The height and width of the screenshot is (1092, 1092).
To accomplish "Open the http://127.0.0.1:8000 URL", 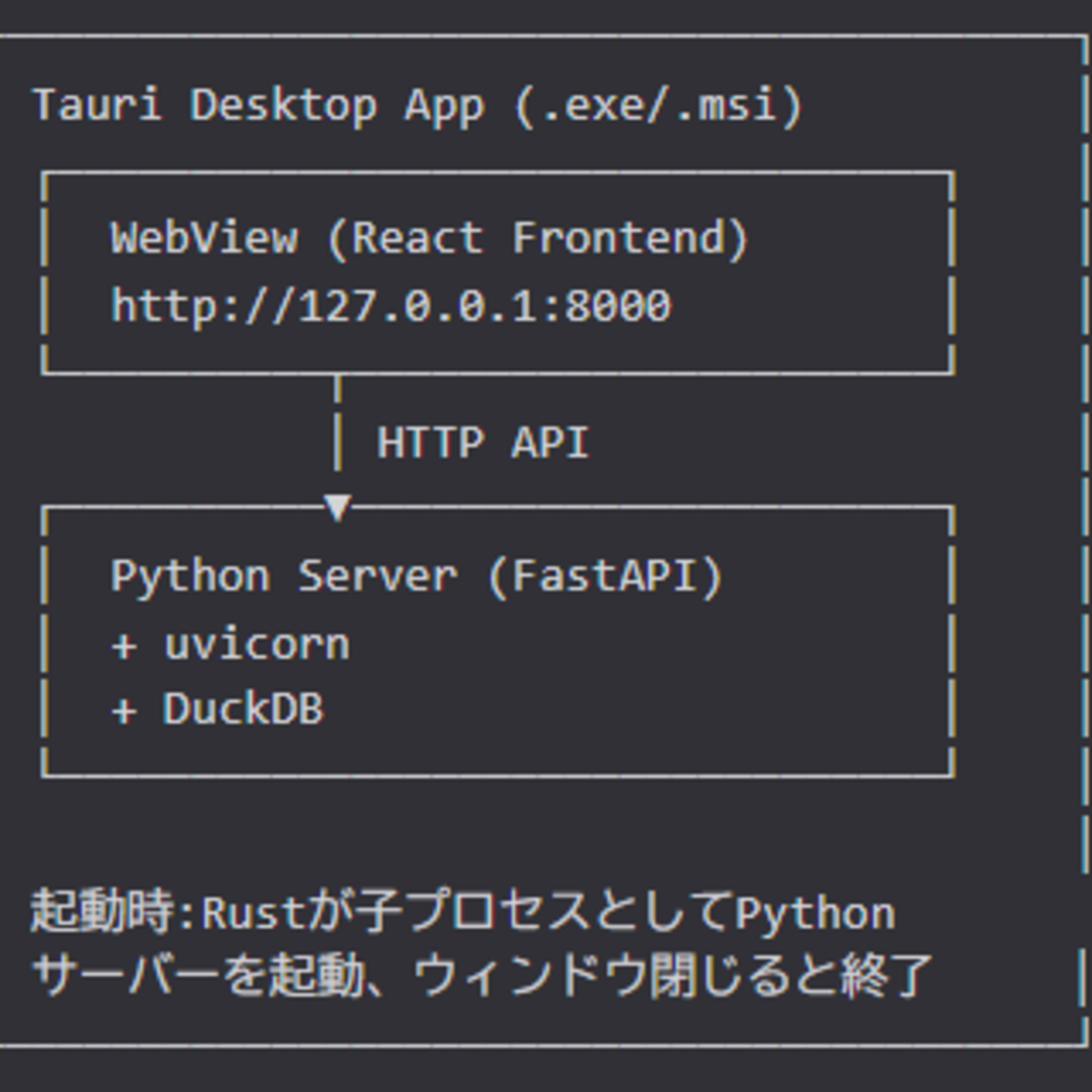I will pyautogui.click(x=391, y=306).
